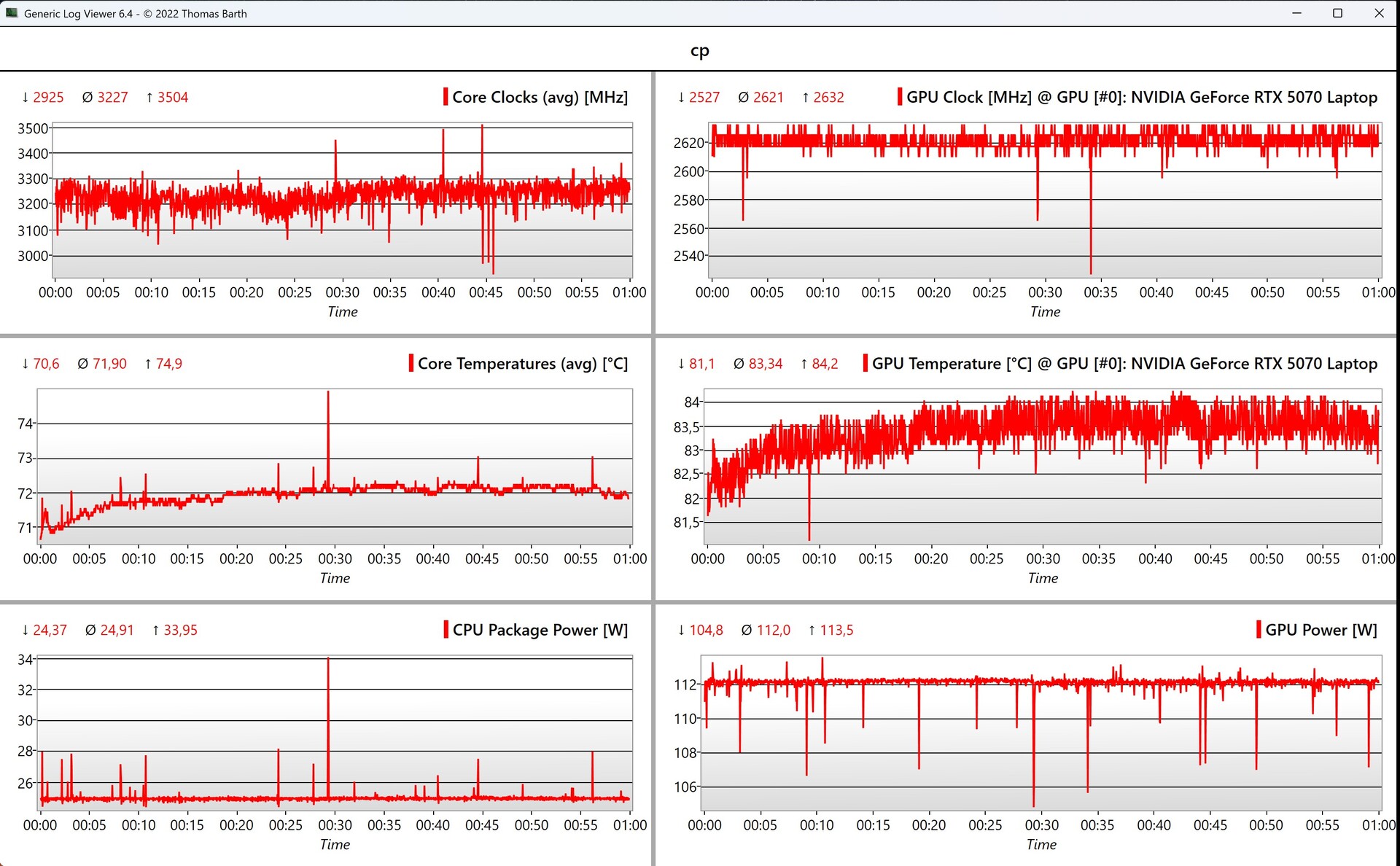Click the CPU Package Power maximum 33,95

click(180, 629)
